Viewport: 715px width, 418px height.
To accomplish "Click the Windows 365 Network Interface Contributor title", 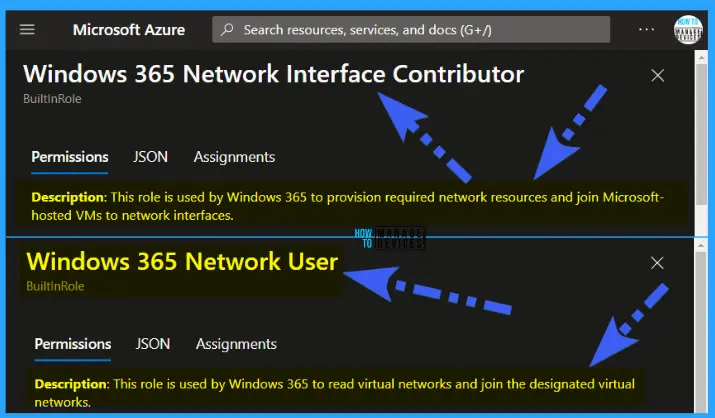I will click(274, 74).
